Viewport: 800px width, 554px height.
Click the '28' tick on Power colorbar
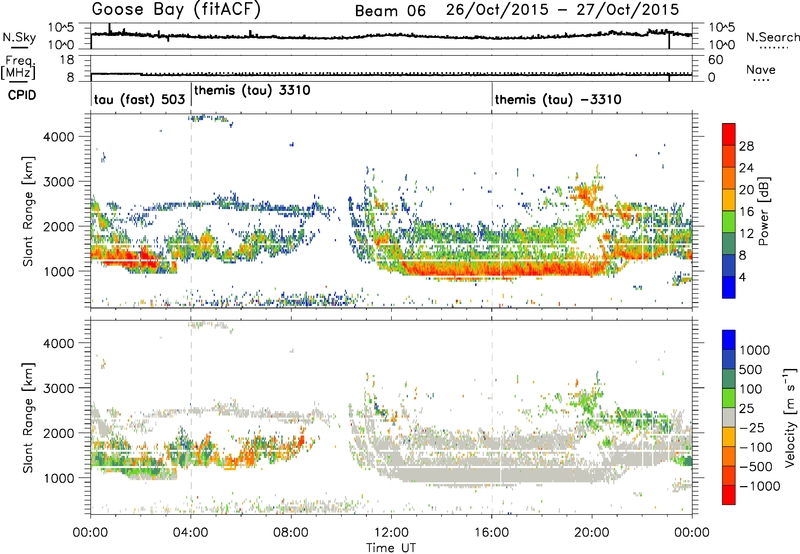click(746, 146)
